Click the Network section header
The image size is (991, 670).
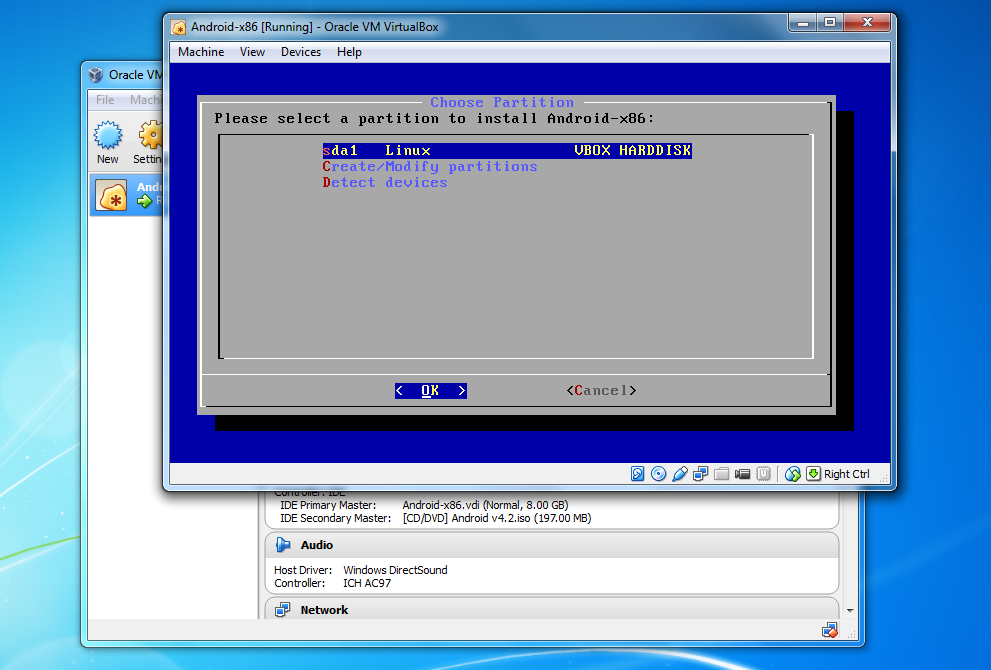tap(552, 608)
